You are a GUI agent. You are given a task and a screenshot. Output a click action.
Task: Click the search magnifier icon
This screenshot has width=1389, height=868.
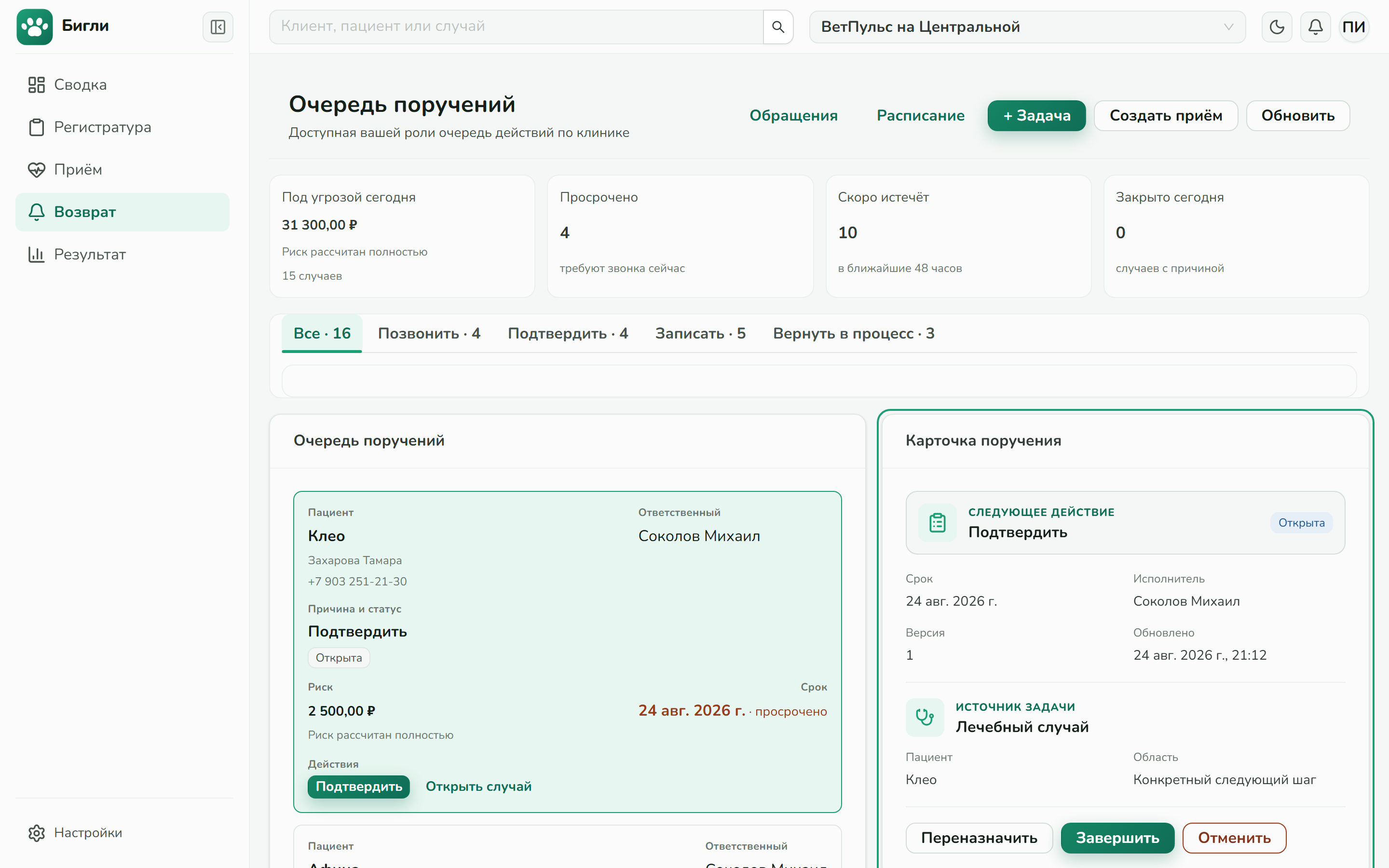pos(778,27)
